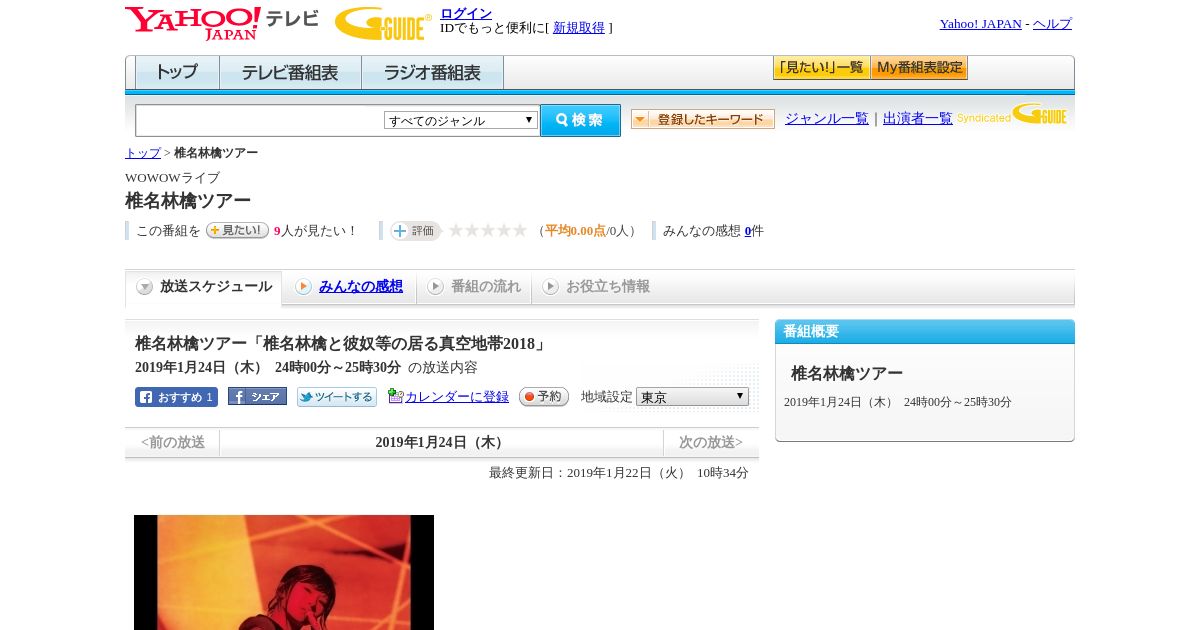Click the 番組概要 panel header
This screenshot has height=630, width=1200.
coord(925,332)
